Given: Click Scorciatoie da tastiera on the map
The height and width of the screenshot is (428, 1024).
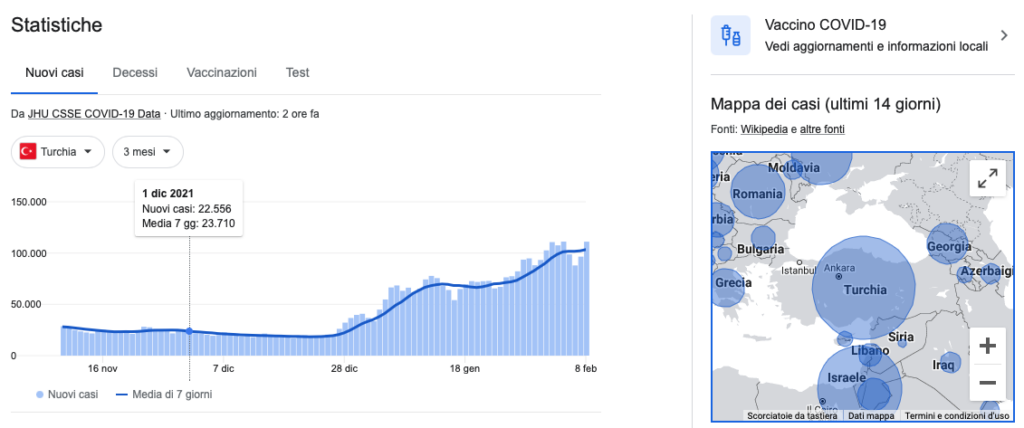Looking at the screenshot, I should tap(791, 415).
